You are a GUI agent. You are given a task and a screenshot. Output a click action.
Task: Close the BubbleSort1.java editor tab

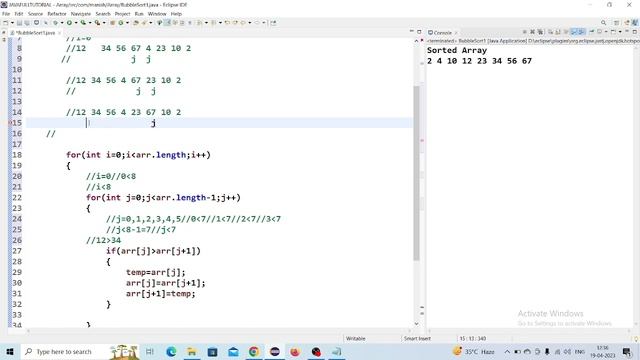pos(60,33)
